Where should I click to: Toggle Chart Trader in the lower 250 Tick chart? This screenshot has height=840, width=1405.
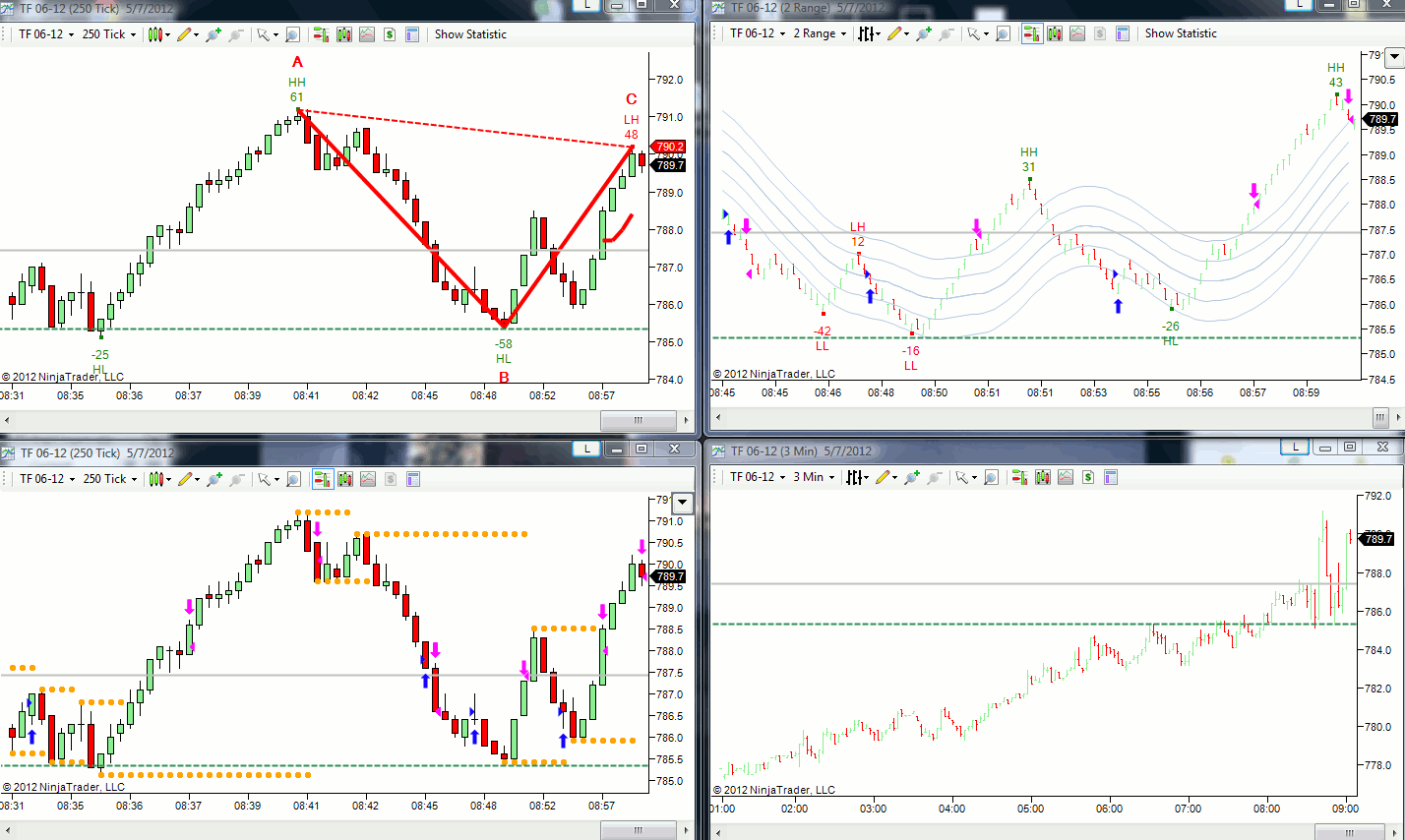[x=322, y=479]
